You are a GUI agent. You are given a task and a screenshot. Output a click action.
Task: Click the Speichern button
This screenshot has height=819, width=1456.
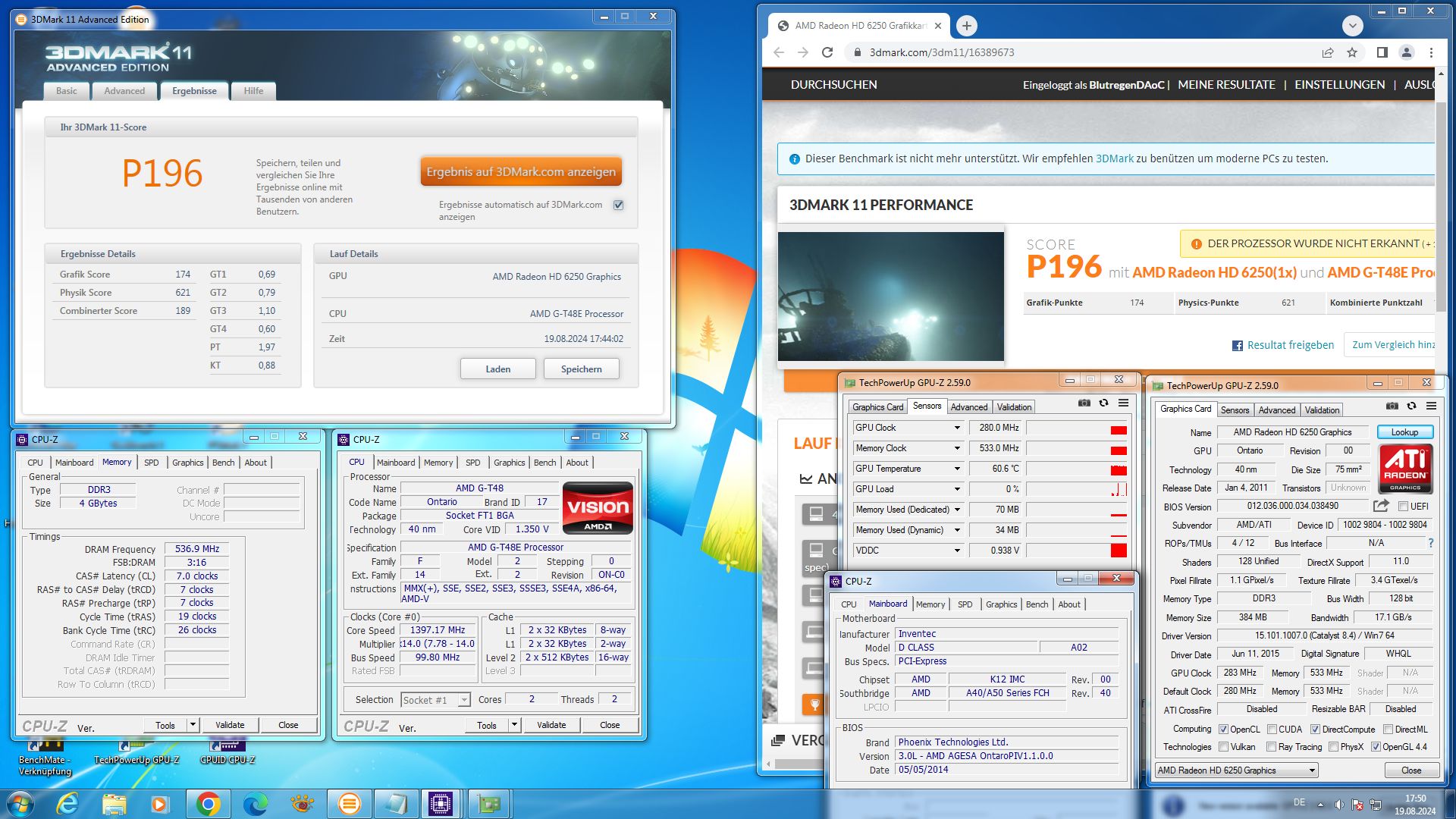[581, 369]
